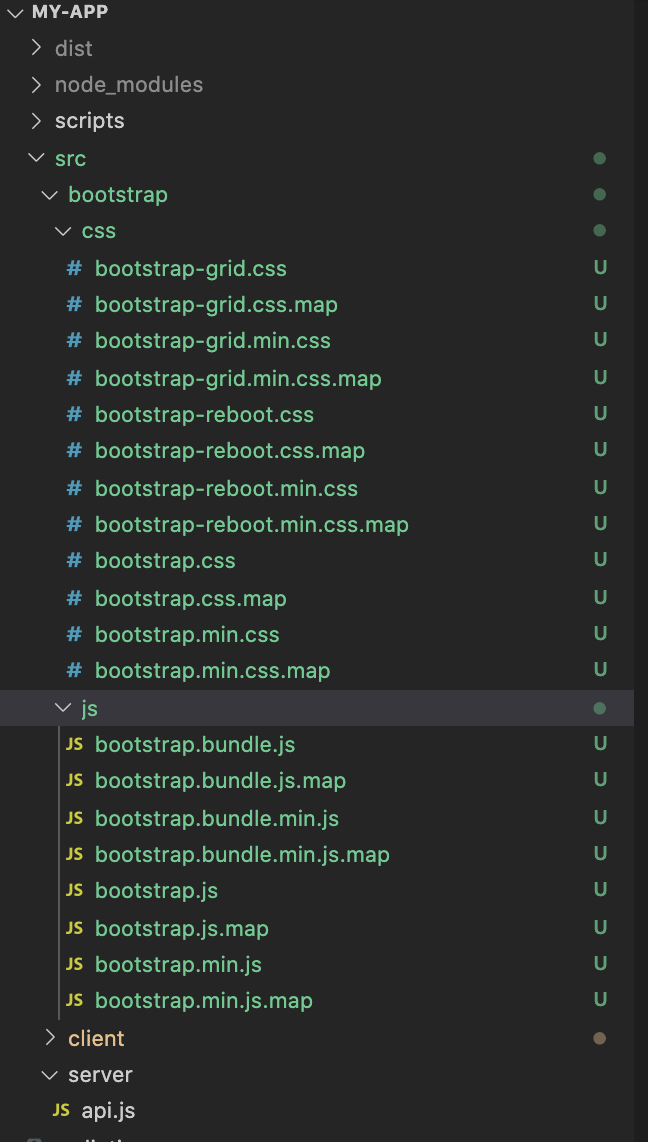Click CSS icon of bootstrap.css
Viewport: 648px width, 1142px height.
click(x=74, y=561)
